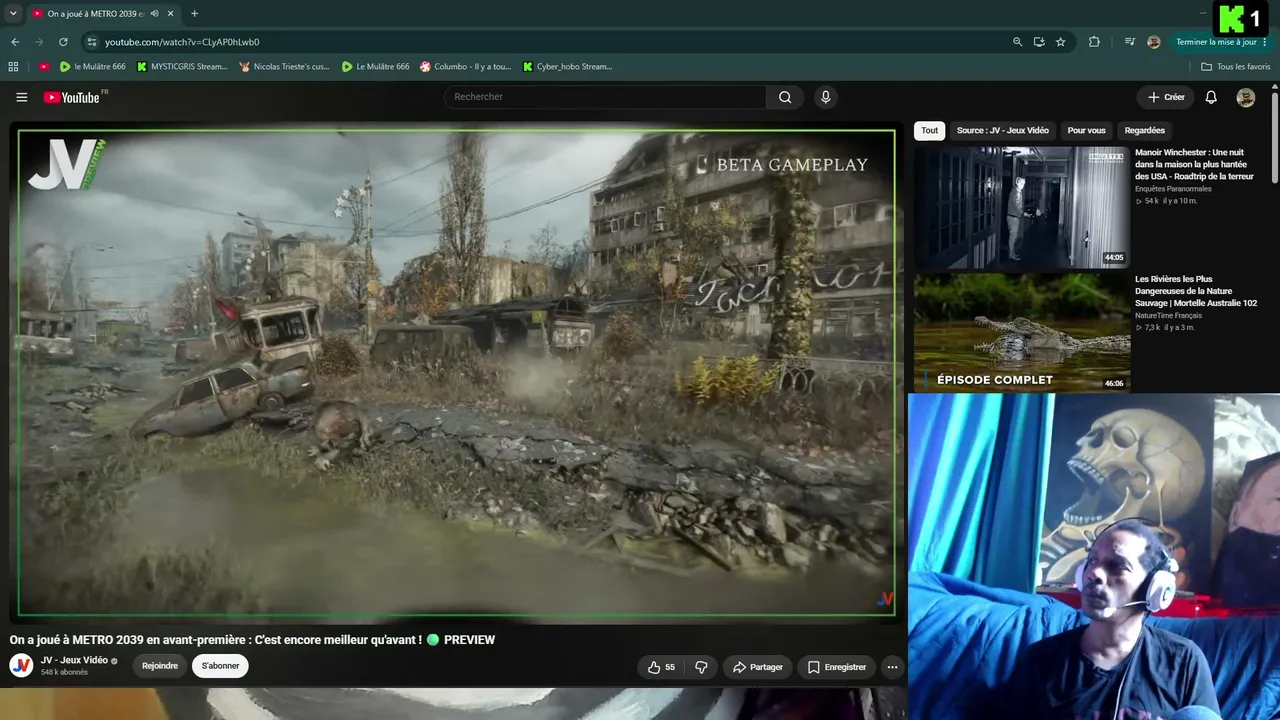Select the Regardées filter chip
The image size is (1280, 720).
tap(1145, 131)
